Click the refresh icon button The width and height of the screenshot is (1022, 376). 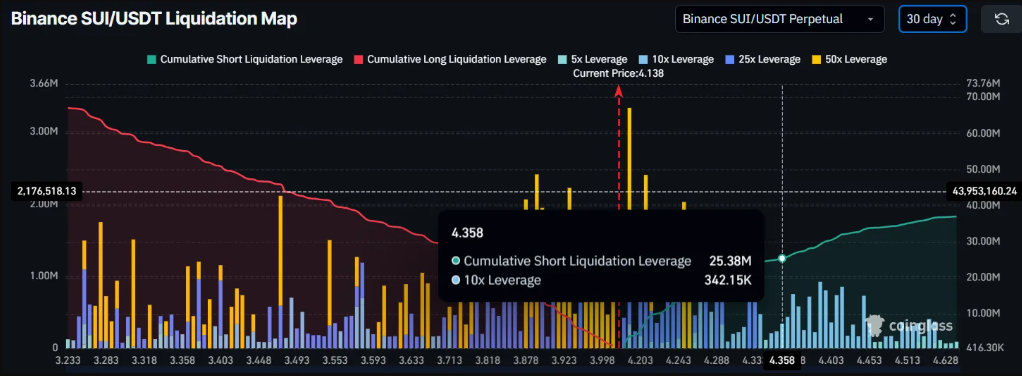pyautogui.click(x=1002, y=19)
